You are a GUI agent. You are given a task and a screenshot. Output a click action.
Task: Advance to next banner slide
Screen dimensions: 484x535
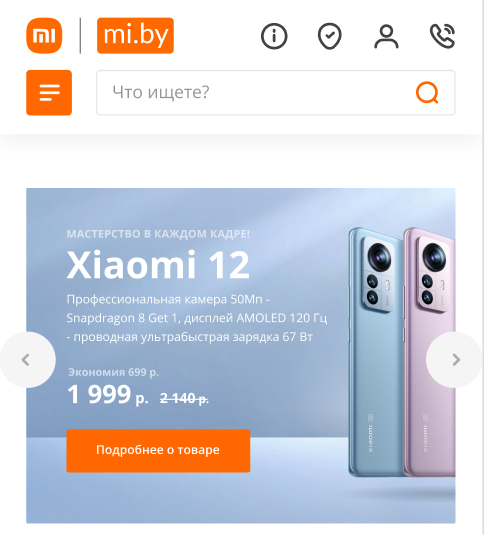(455, 360)
